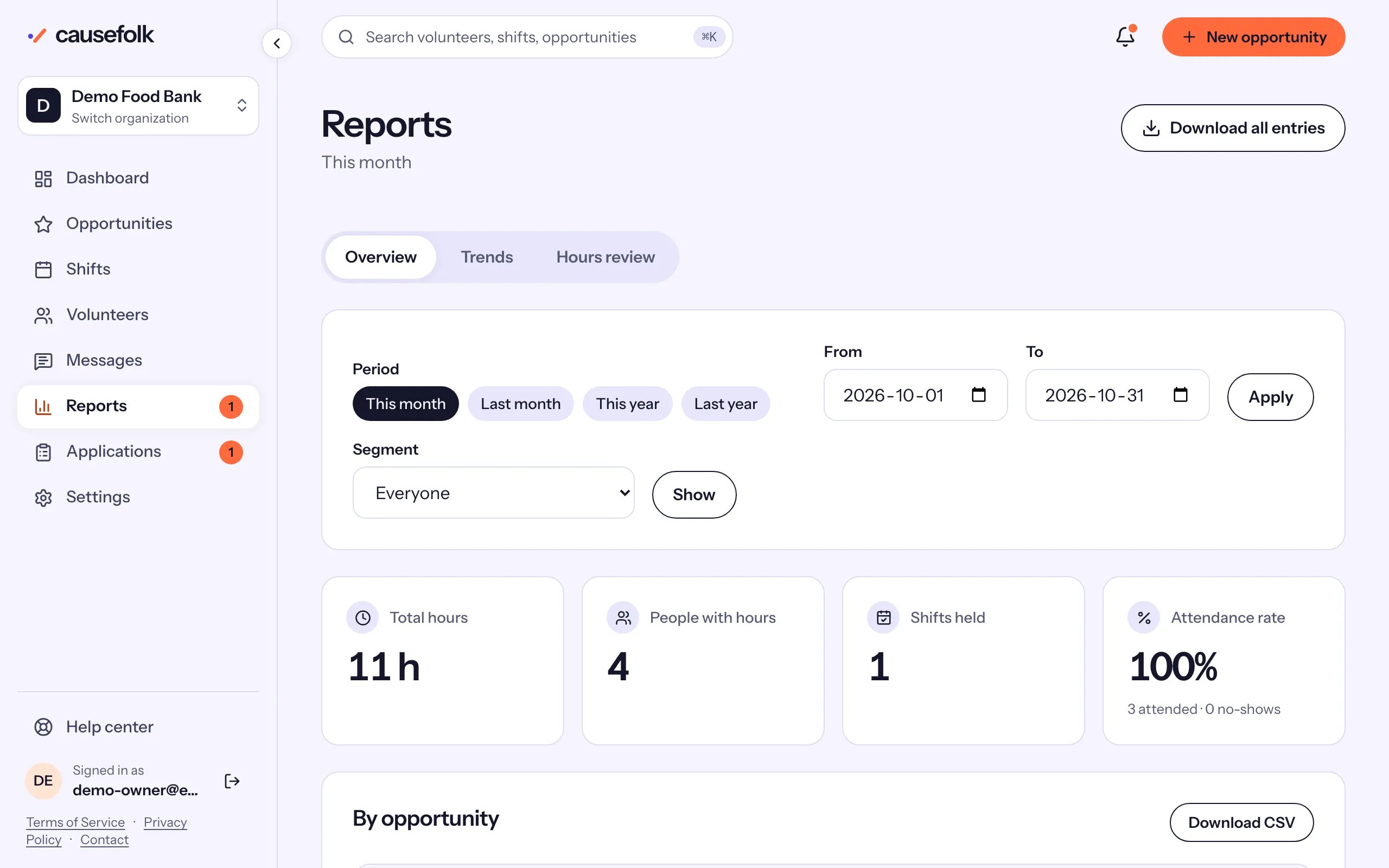Image resolution: width=1389 pixels, height=868 pixels.
Task: Open the To date calendar picker icon
Action: (x=1181, y=395)
